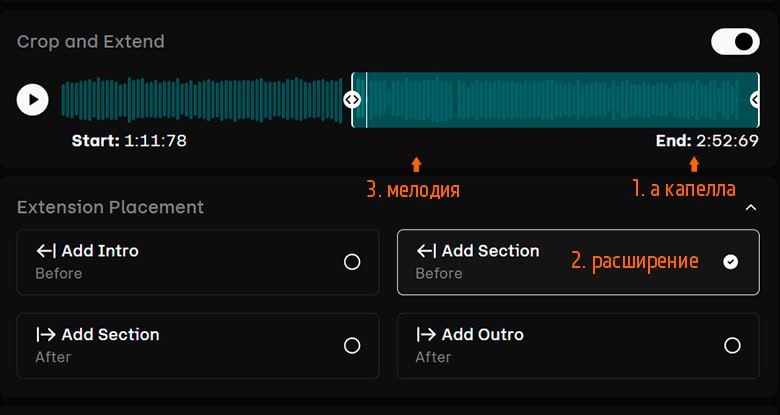
Task: Click the checked Add Section Before indicator
Action: 731,262
